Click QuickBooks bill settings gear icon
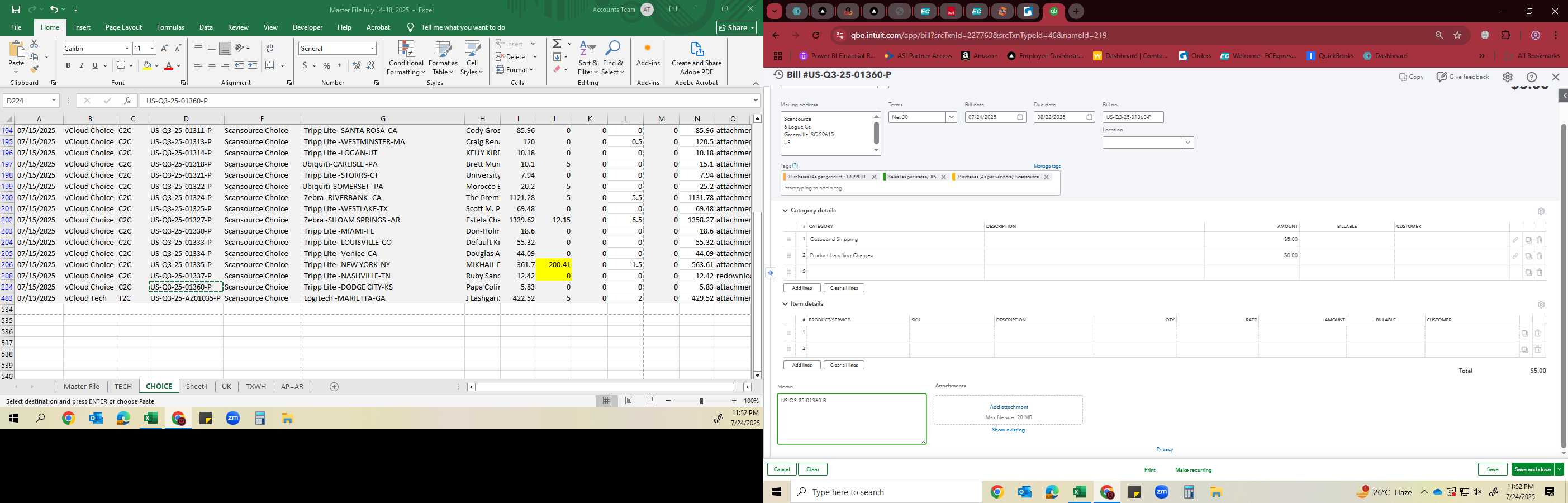This screenshot has height=503, width=1568. pos(1507,77)
